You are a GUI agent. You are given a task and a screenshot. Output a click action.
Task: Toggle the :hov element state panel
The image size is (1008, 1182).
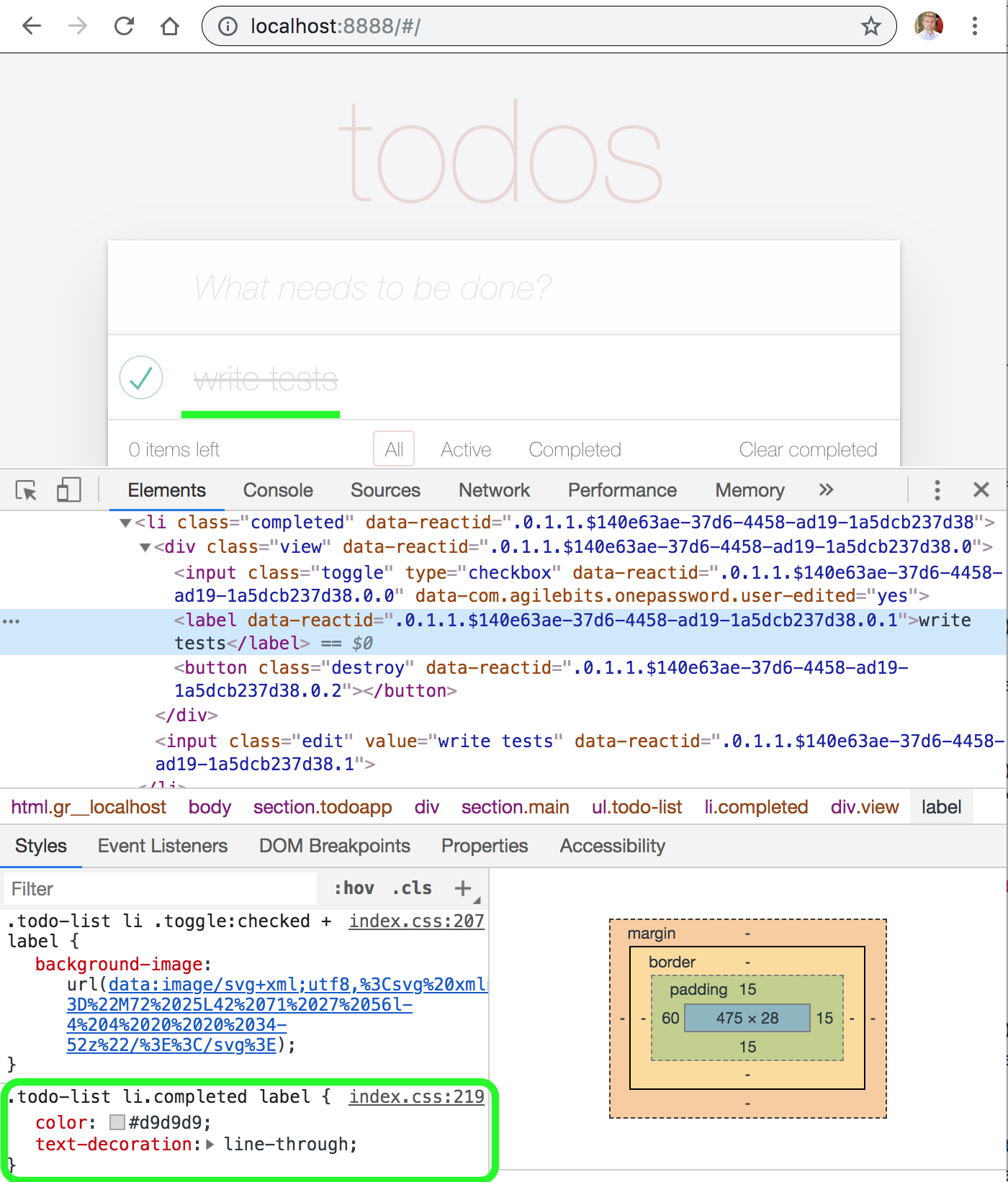click(354, 888)
